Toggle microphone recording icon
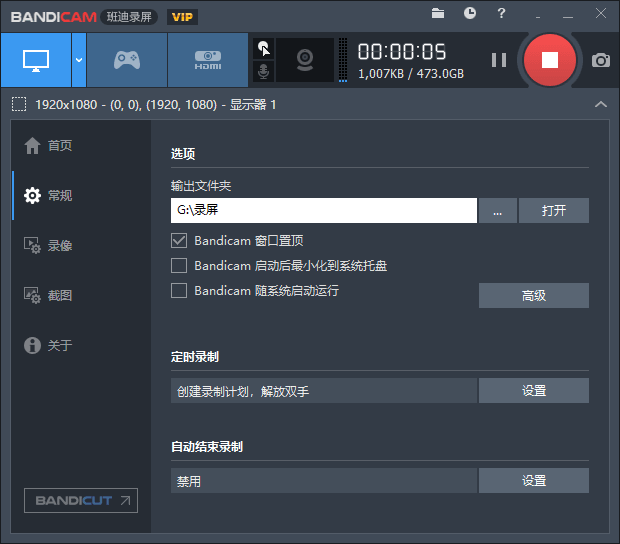The image size is (620, 544). click(264, 72)
